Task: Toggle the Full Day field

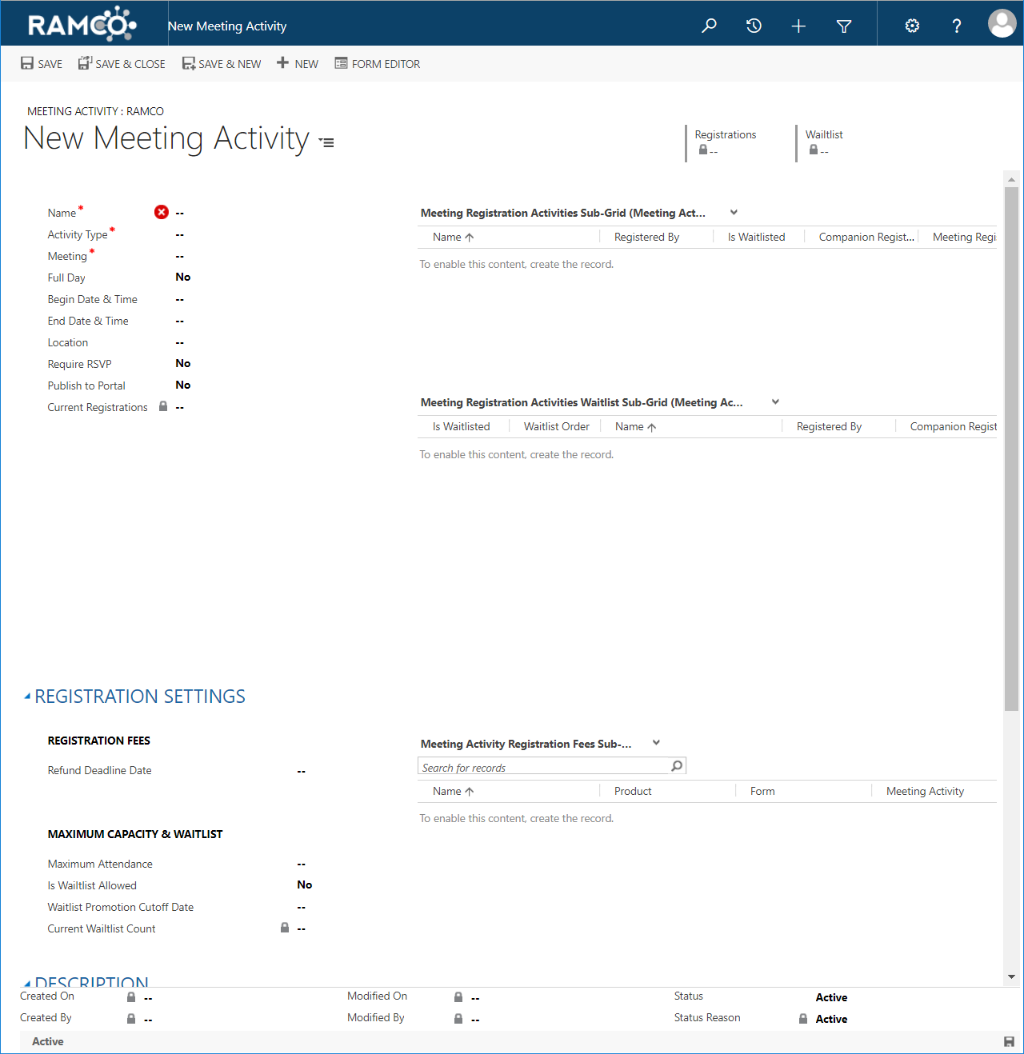Action: (183, 277)
